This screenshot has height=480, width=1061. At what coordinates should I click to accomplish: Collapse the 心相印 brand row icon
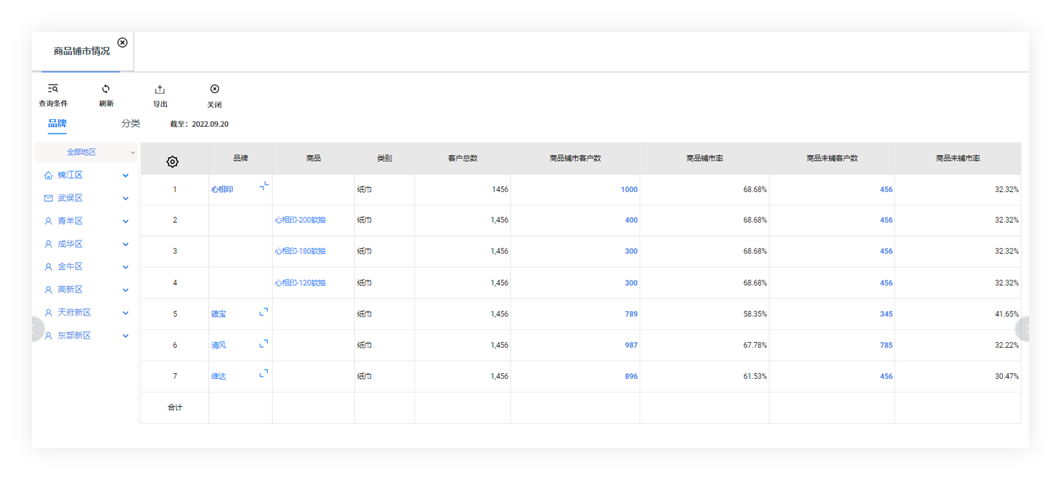pos(264,185)
